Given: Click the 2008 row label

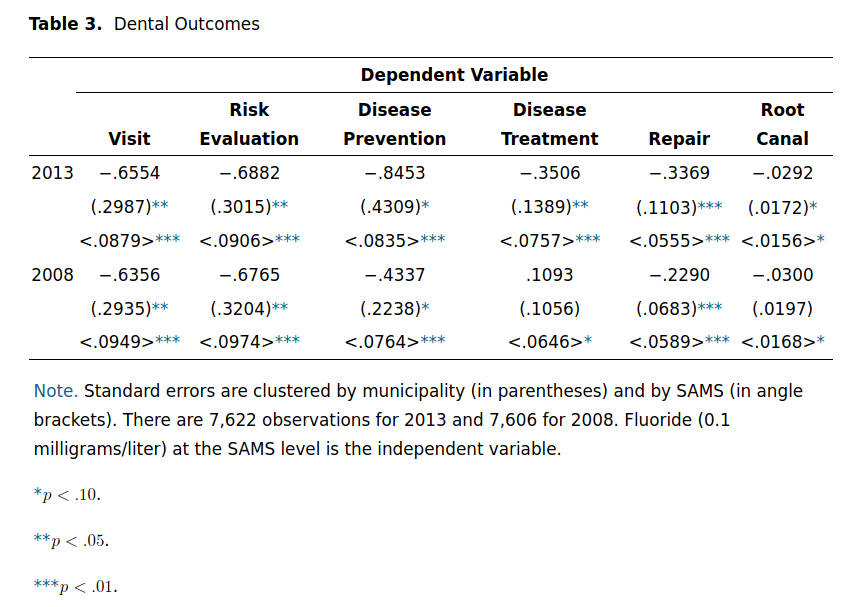Looking at the screenshot, I should 52,275.
